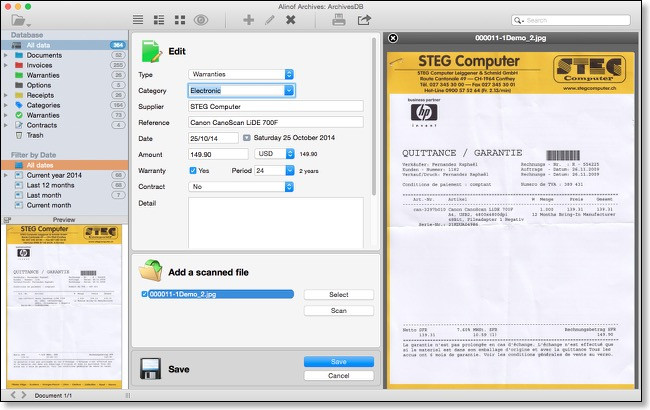The image size is (650, 410).
Task: Click the Edit form vertical scrollbar
Action: click(374, 116)
